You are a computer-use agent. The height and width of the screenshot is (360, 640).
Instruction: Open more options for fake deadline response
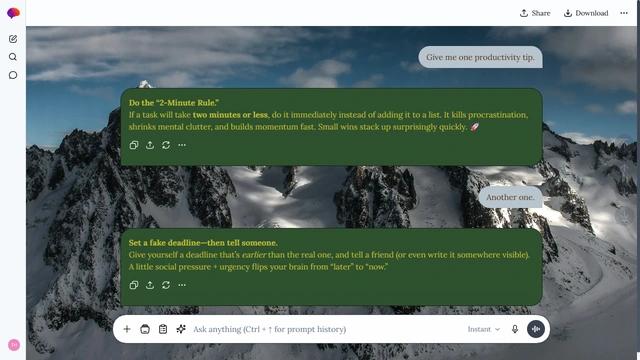coord(182,285)
